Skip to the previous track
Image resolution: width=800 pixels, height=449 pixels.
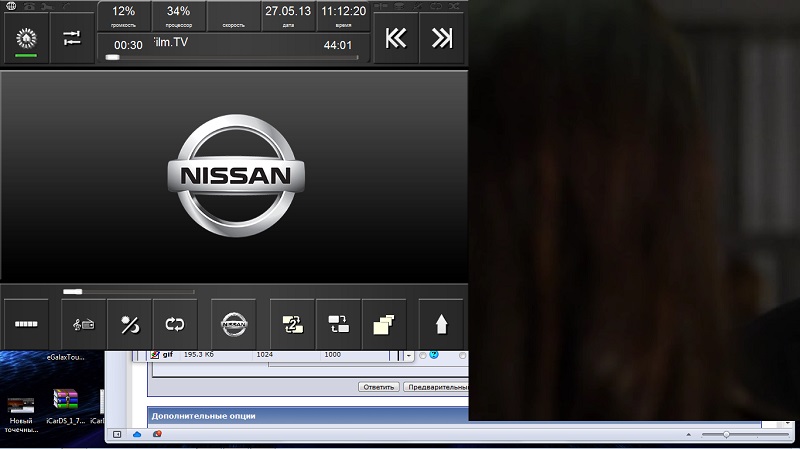click(x=396, y=38)
